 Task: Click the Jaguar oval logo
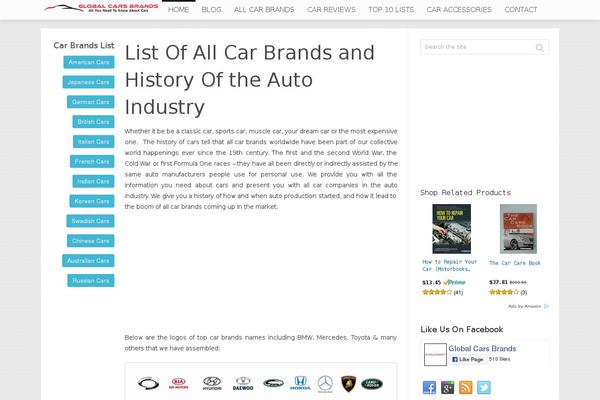[x=273, y=383]
